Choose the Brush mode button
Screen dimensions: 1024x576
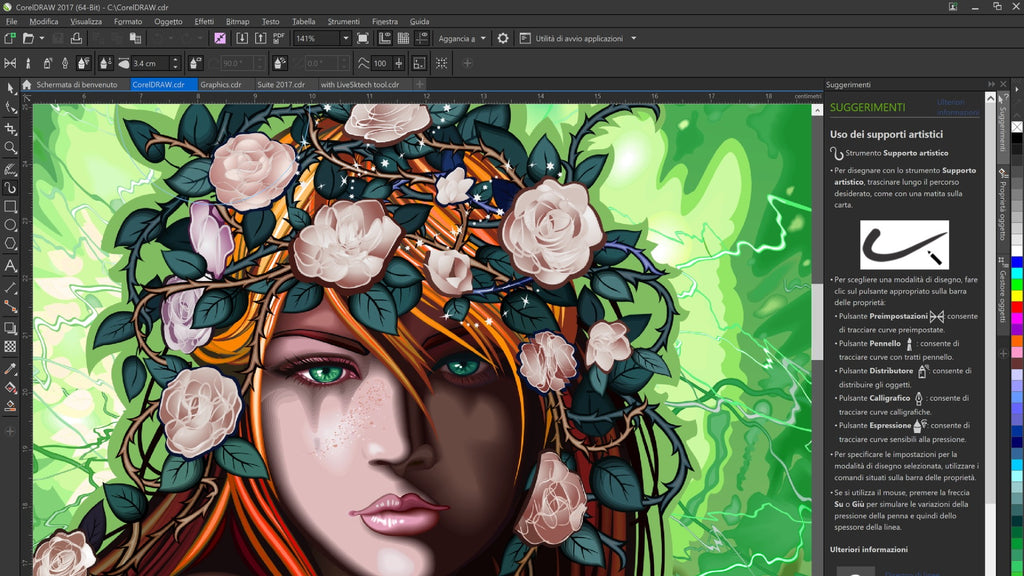[28, 63]
